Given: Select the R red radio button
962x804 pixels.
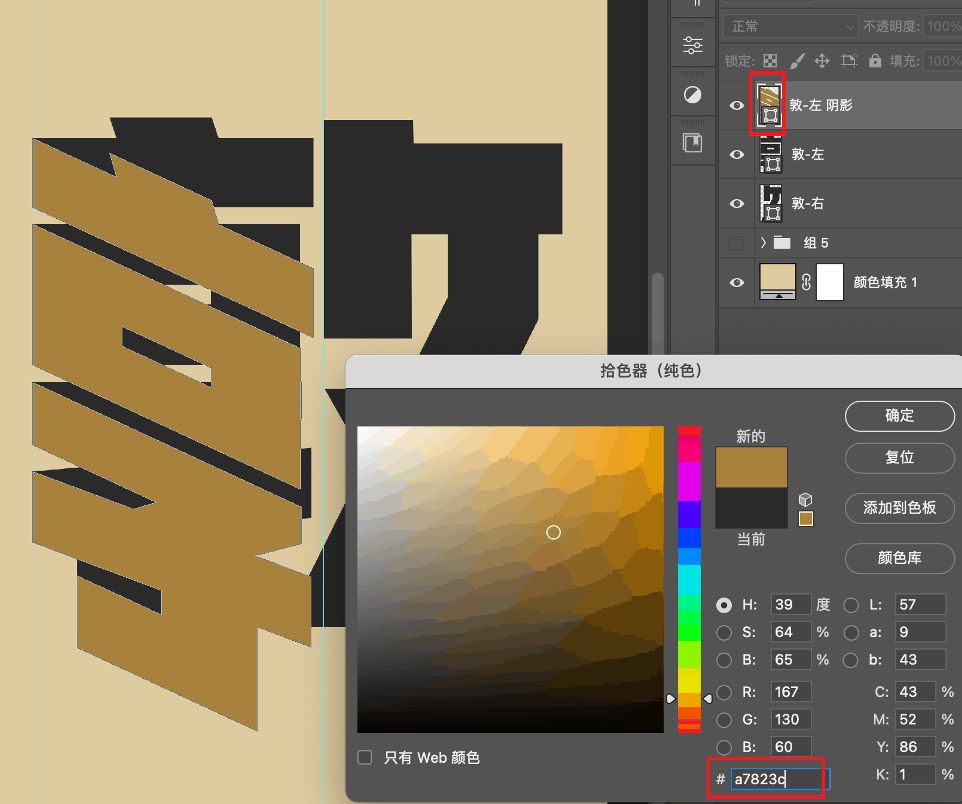Looking at the screenshot, I should click(724, 692).
